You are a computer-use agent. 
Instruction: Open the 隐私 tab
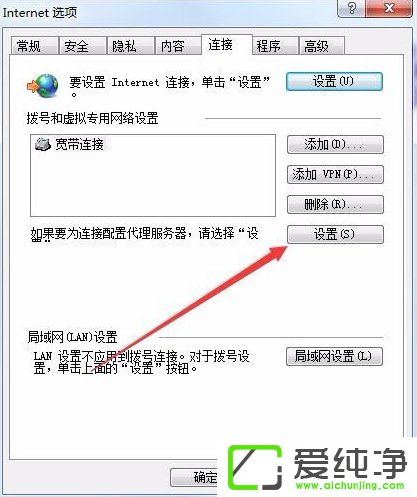pyautogui.click(x=130, y=46)
